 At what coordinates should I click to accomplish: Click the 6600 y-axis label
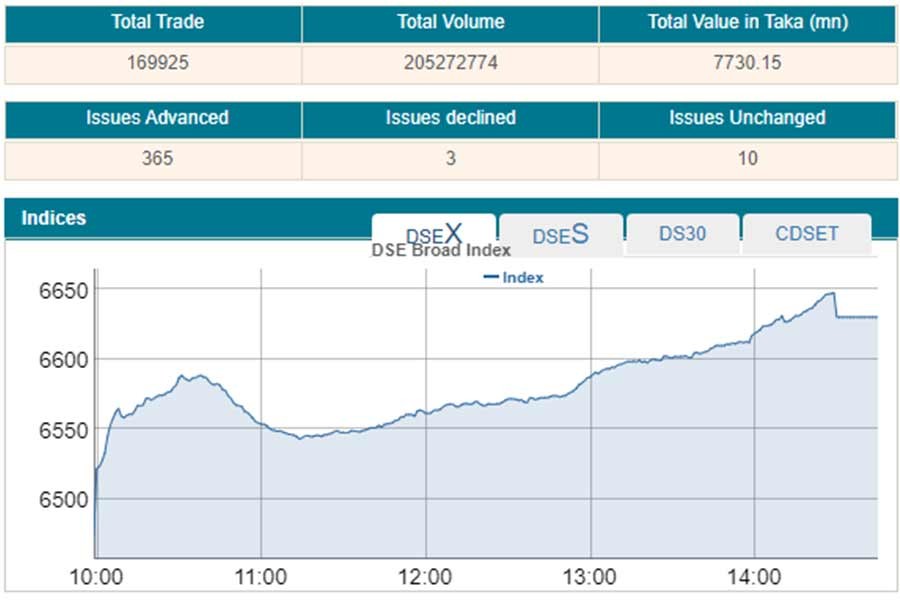[63, 359]
